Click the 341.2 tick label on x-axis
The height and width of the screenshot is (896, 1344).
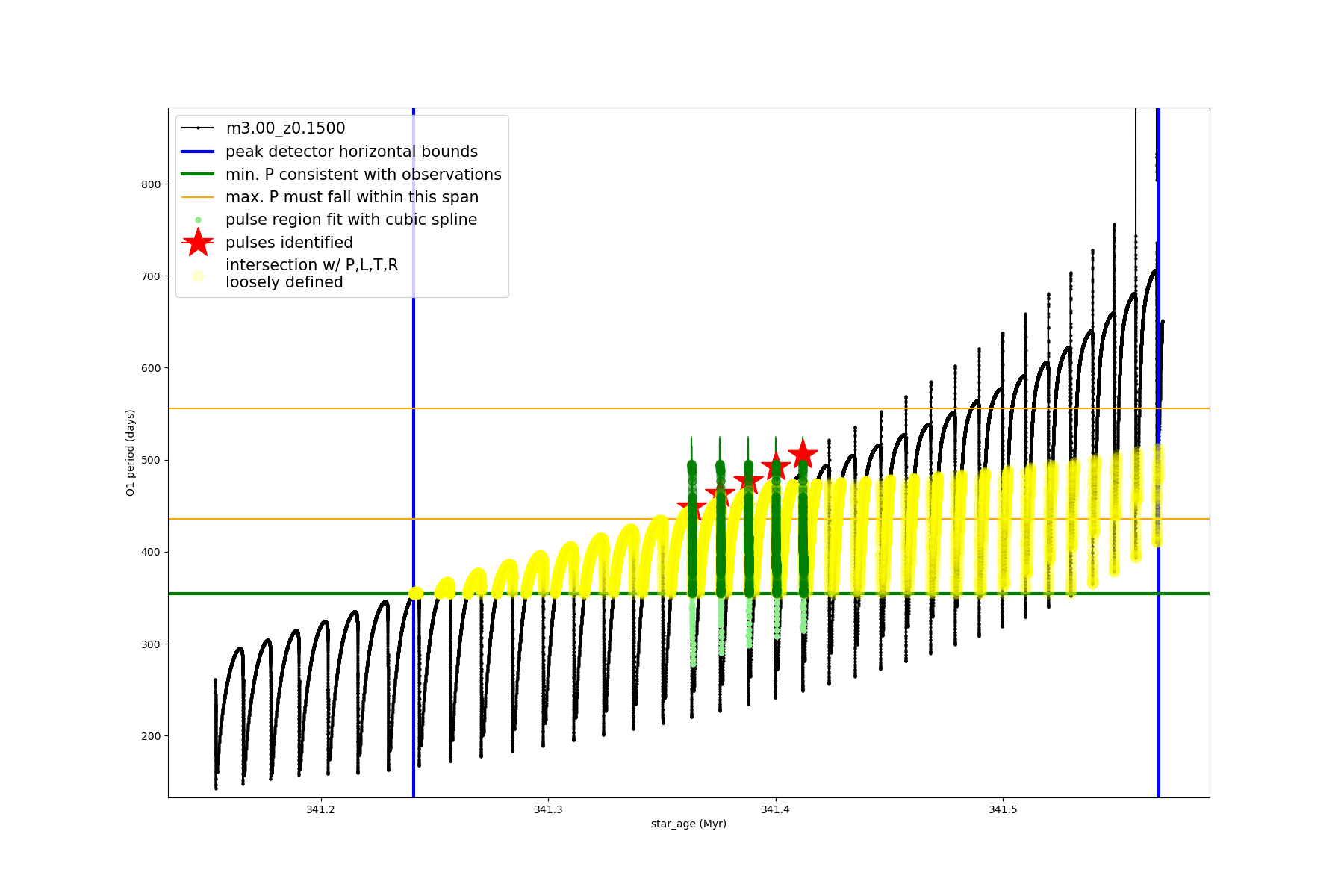tap(320, 809)
